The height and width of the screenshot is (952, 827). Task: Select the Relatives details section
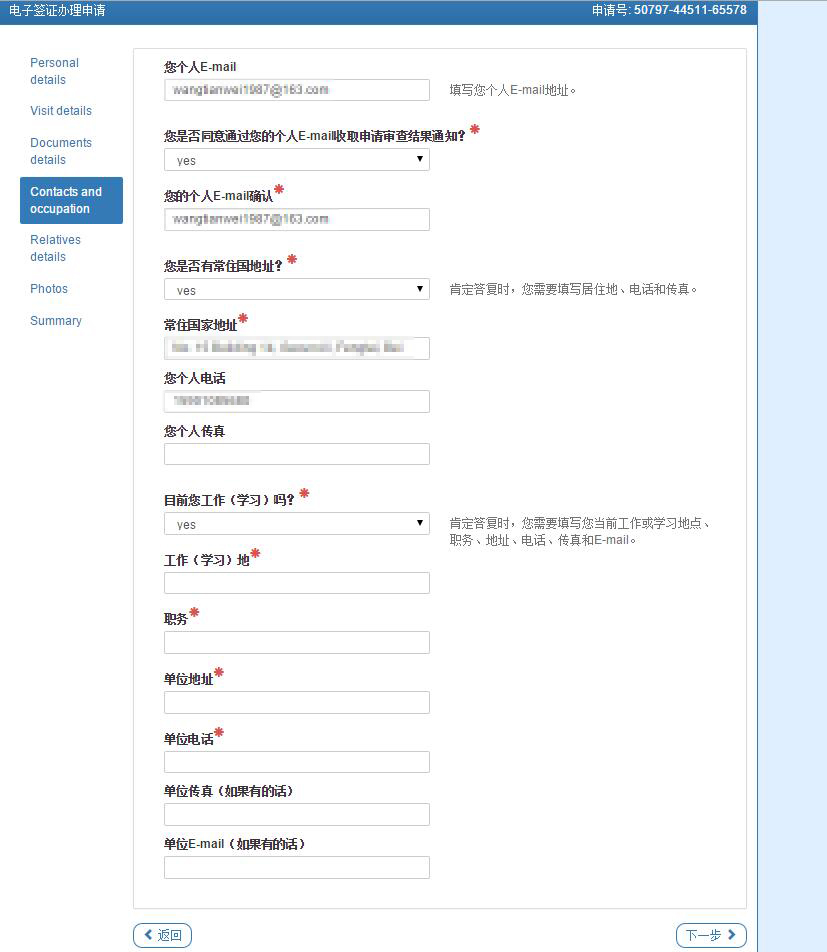click(55, 248)
